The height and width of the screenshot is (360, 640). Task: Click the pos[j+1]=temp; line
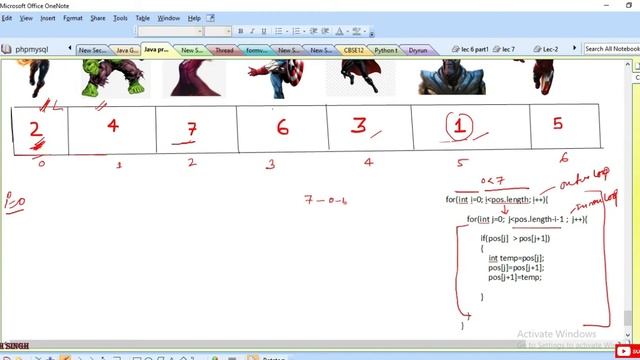tap(515, 277)
